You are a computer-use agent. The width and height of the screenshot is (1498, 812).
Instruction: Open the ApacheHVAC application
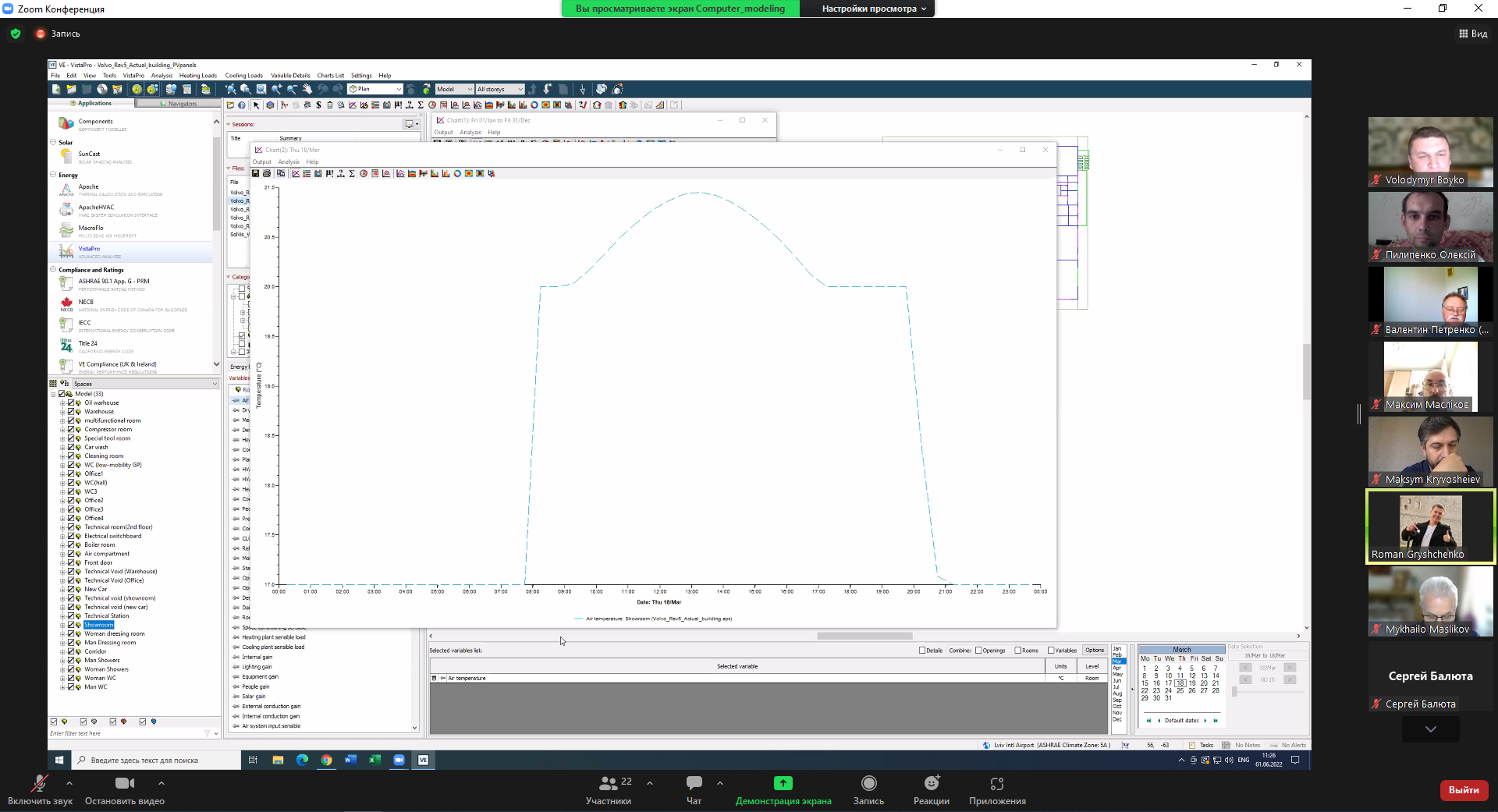(x=96, y=208)
